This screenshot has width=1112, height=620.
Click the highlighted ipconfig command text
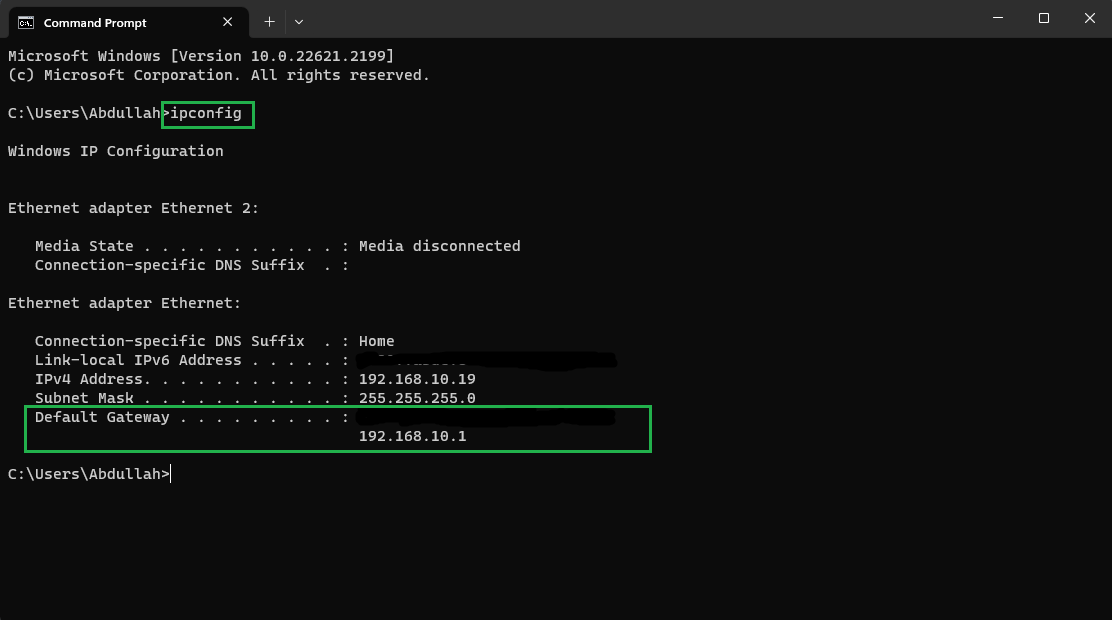[206, 113]
